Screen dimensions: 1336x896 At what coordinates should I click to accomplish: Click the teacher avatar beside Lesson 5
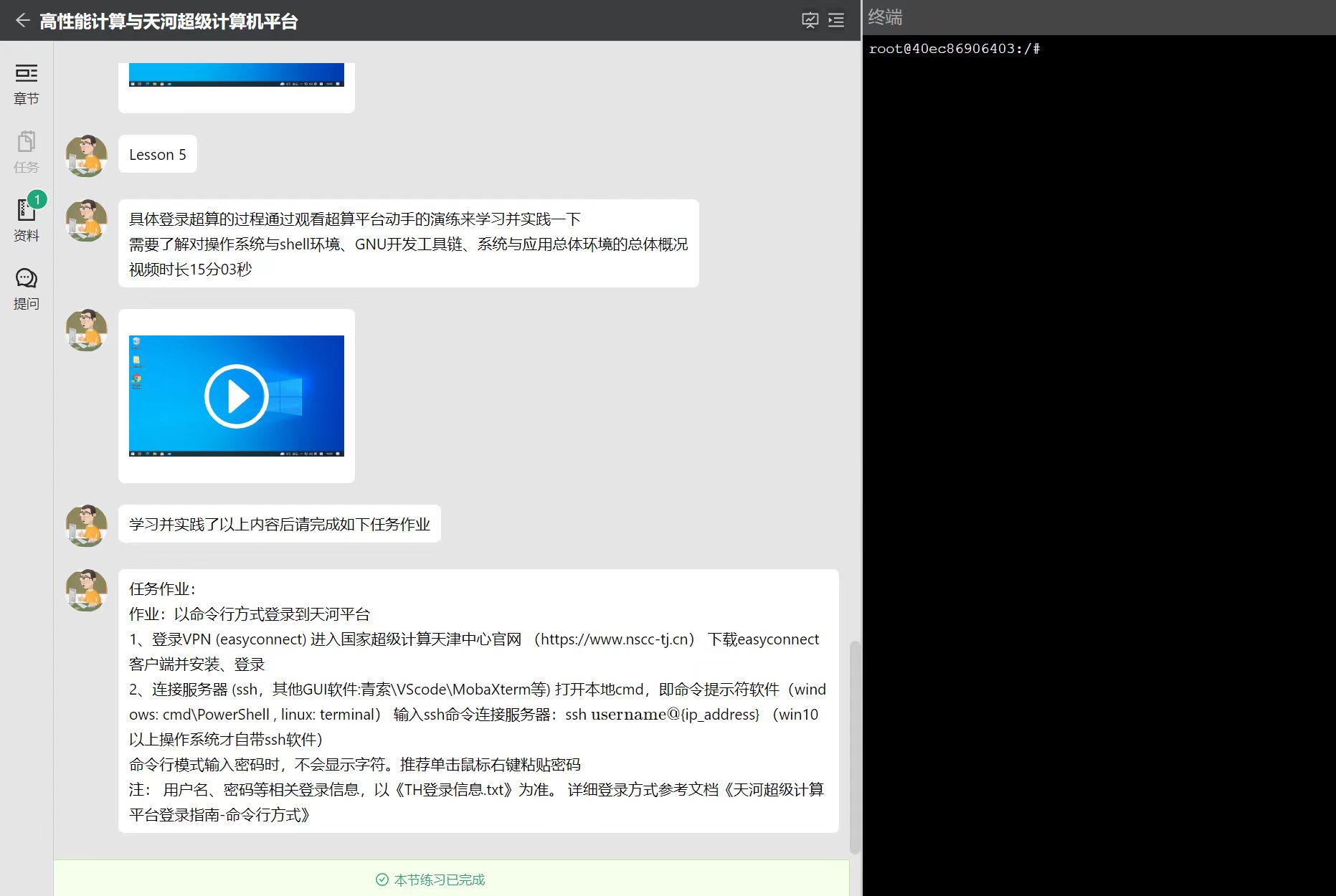87,155
